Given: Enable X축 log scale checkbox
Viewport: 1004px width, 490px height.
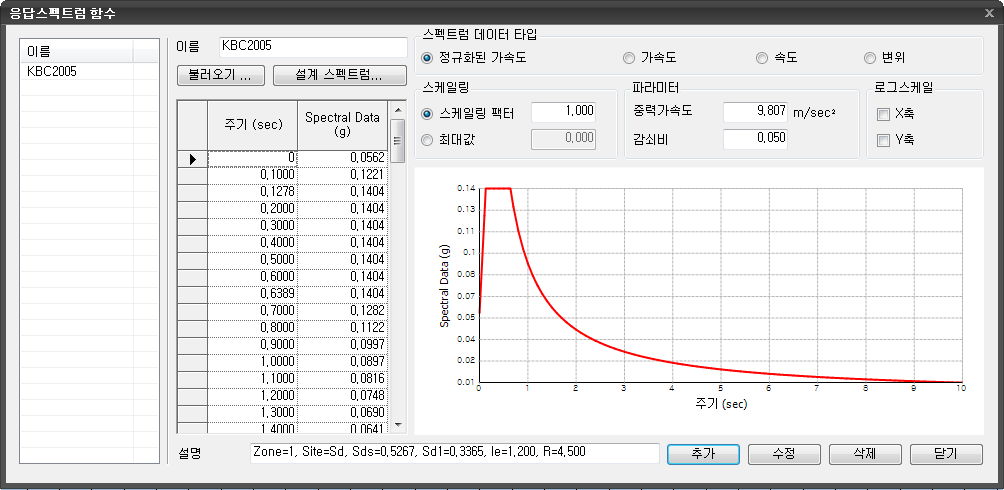Looking at the screenshot, I should [x=883, y=114].
